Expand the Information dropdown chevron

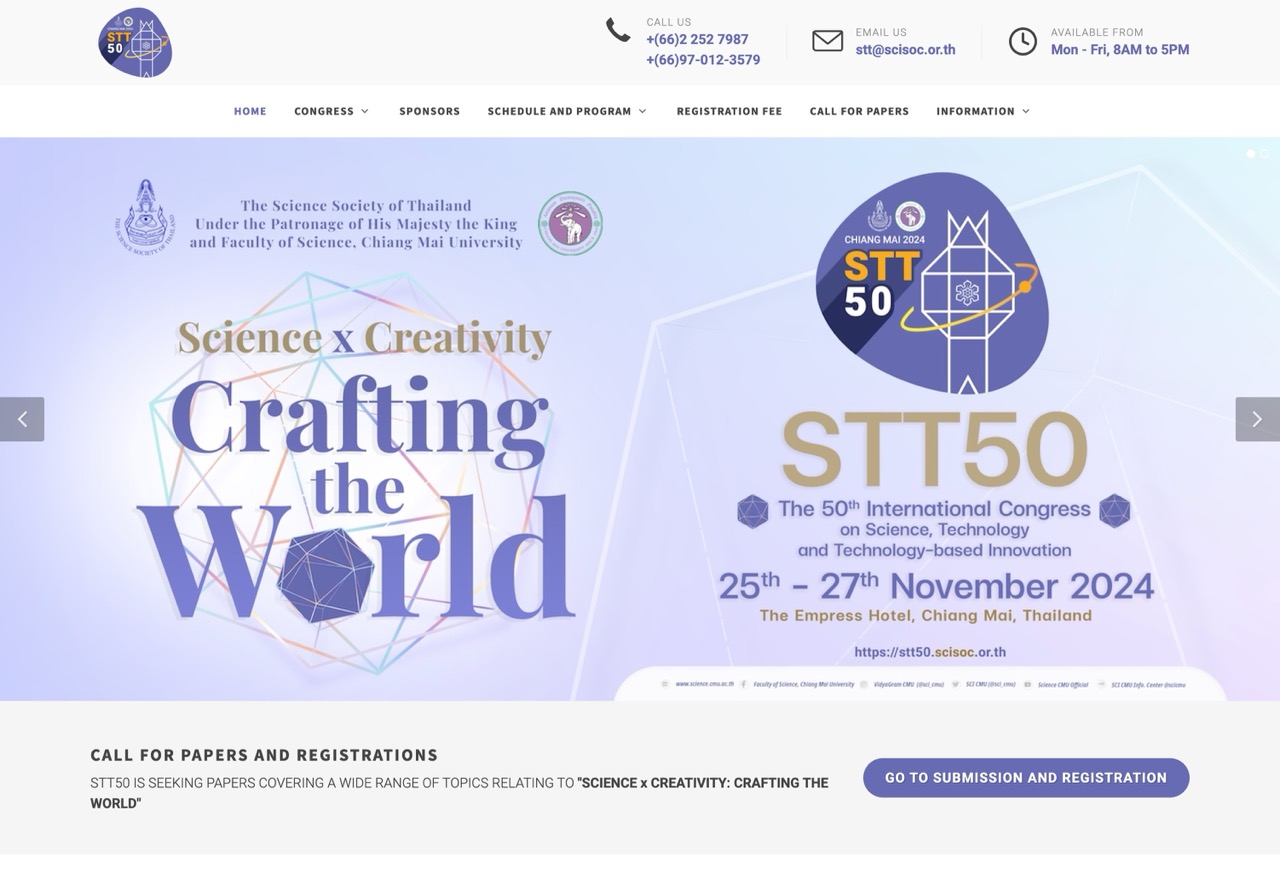[x=1026, y=111]
